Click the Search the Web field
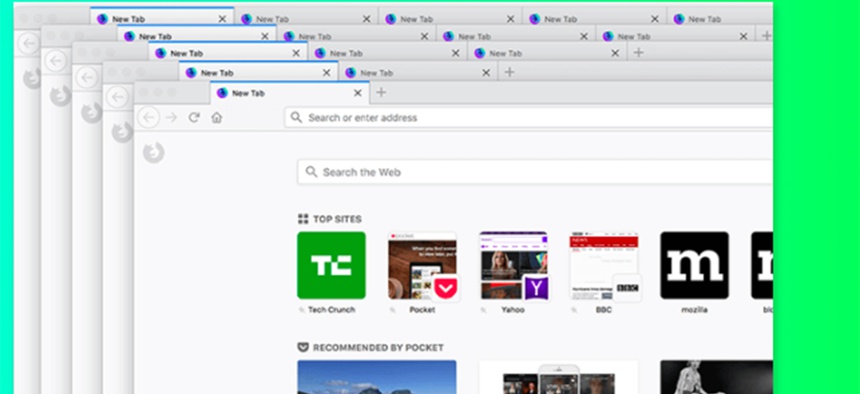The height and width of the screenshot is (394, 860). [535, 172]
